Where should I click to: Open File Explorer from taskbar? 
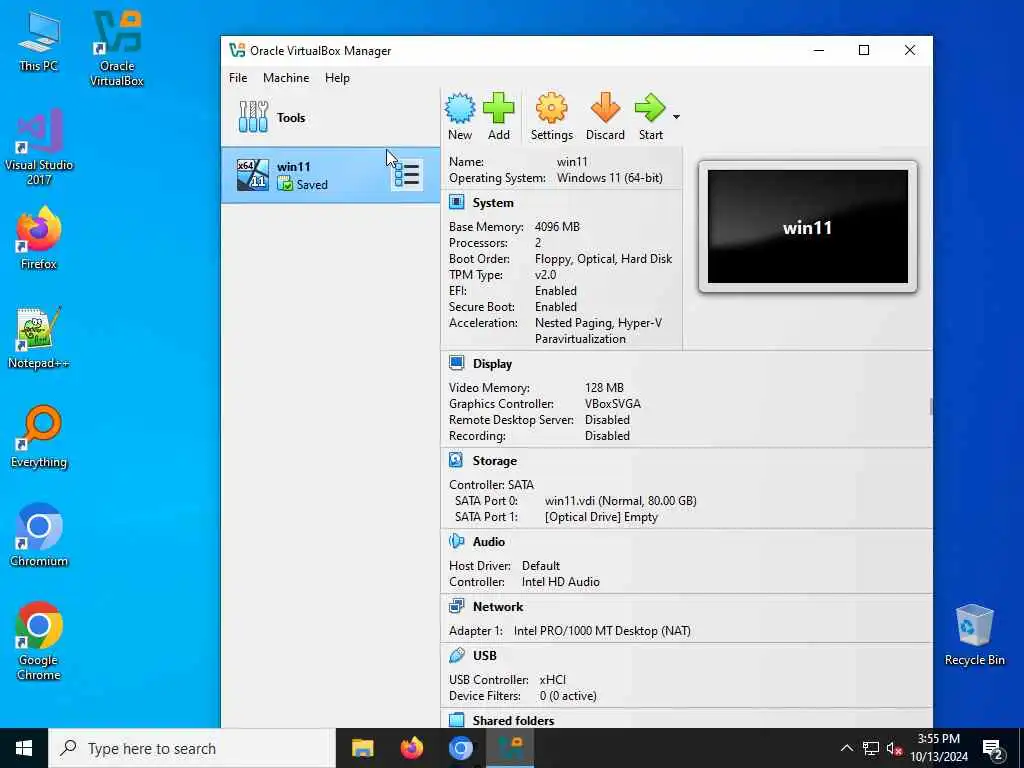(x=362, y=748)
